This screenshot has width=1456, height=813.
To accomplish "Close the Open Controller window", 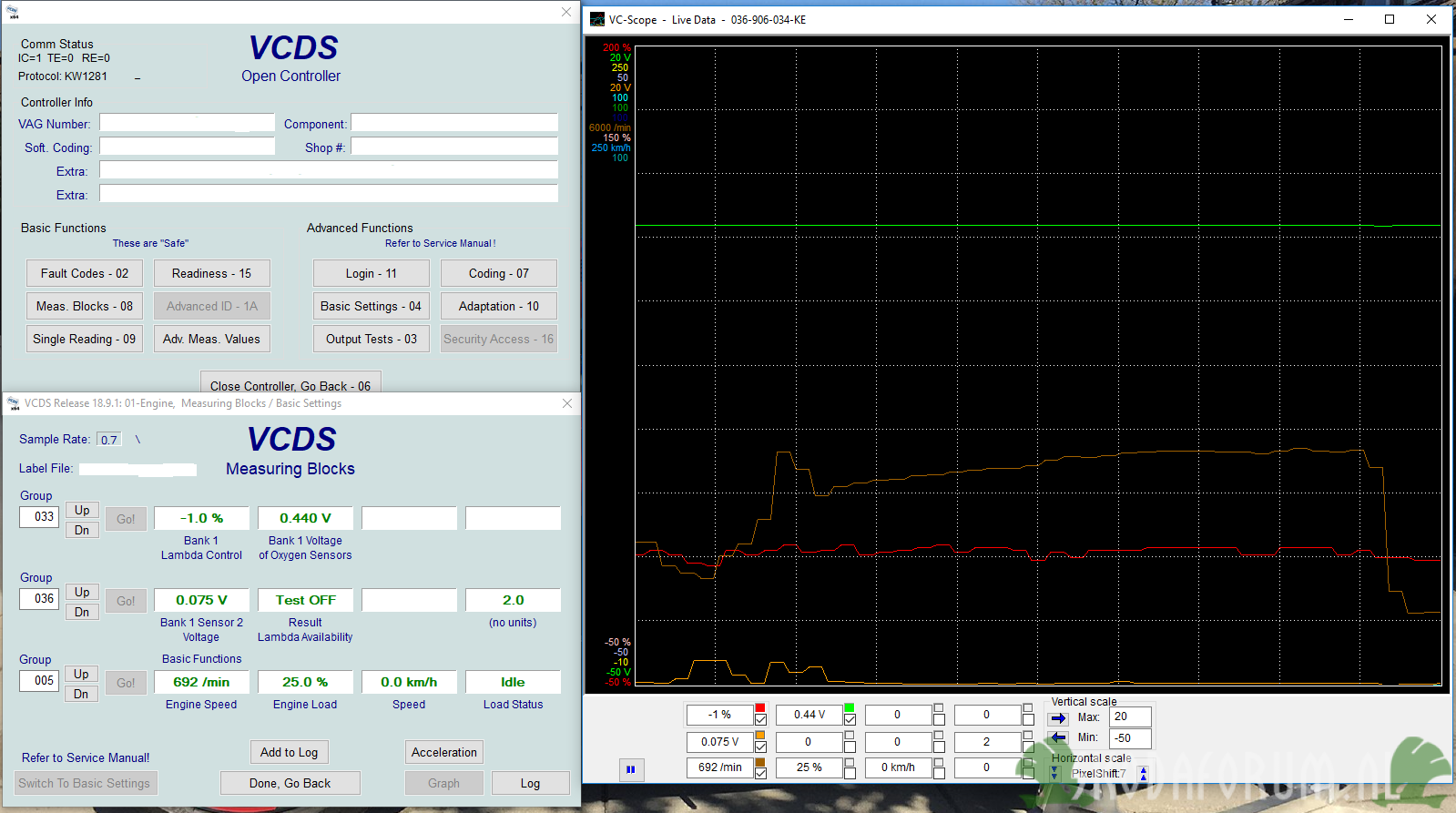I will click(566, 12).
